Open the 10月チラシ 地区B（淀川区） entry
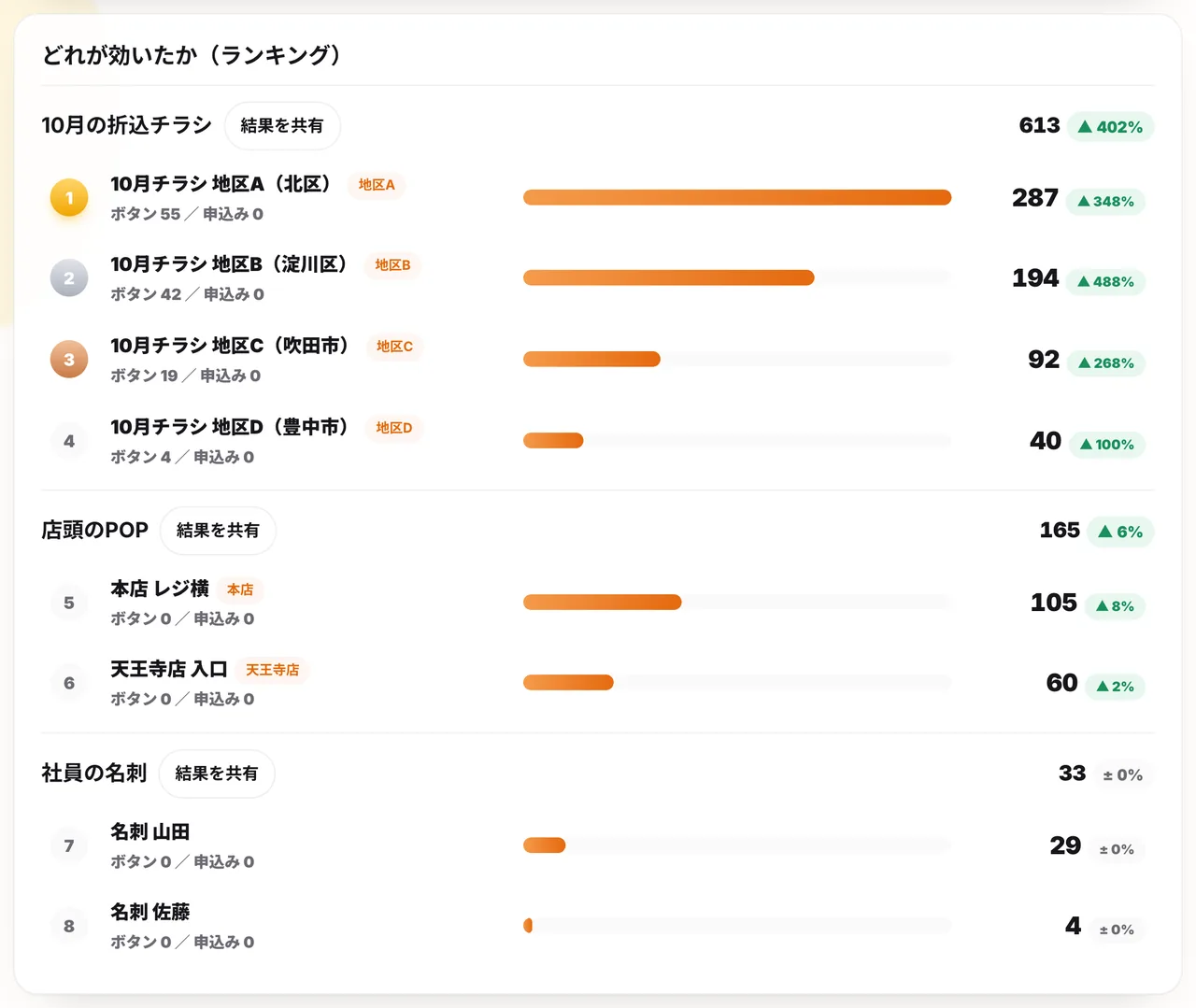This screenshot has width=1196, height=1008. pyautogui.click(x=229, y=264)
